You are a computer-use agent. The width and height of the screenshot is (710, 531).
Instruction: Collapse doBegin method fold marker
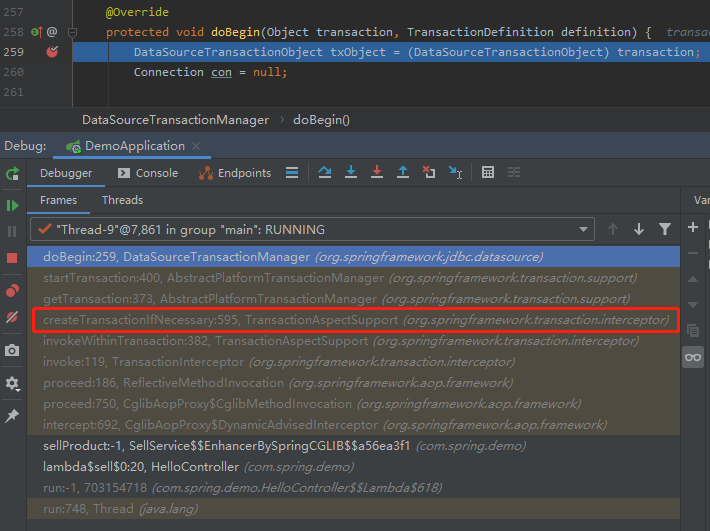(x=72, y=32)
